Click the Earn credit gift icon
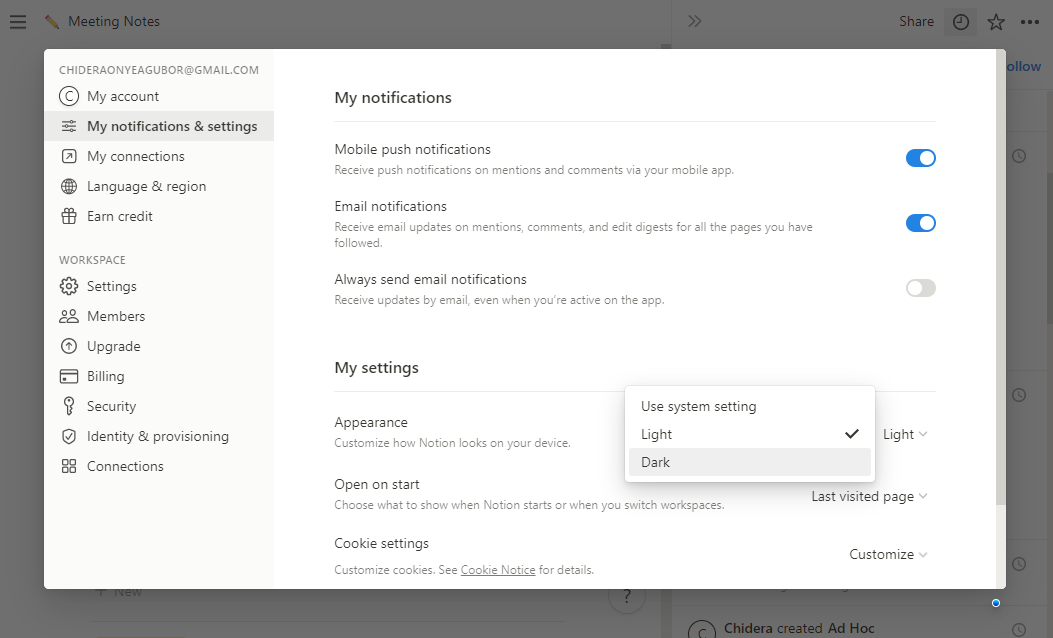The height and width of the screenshot is (638, 1053). [68, 216]
